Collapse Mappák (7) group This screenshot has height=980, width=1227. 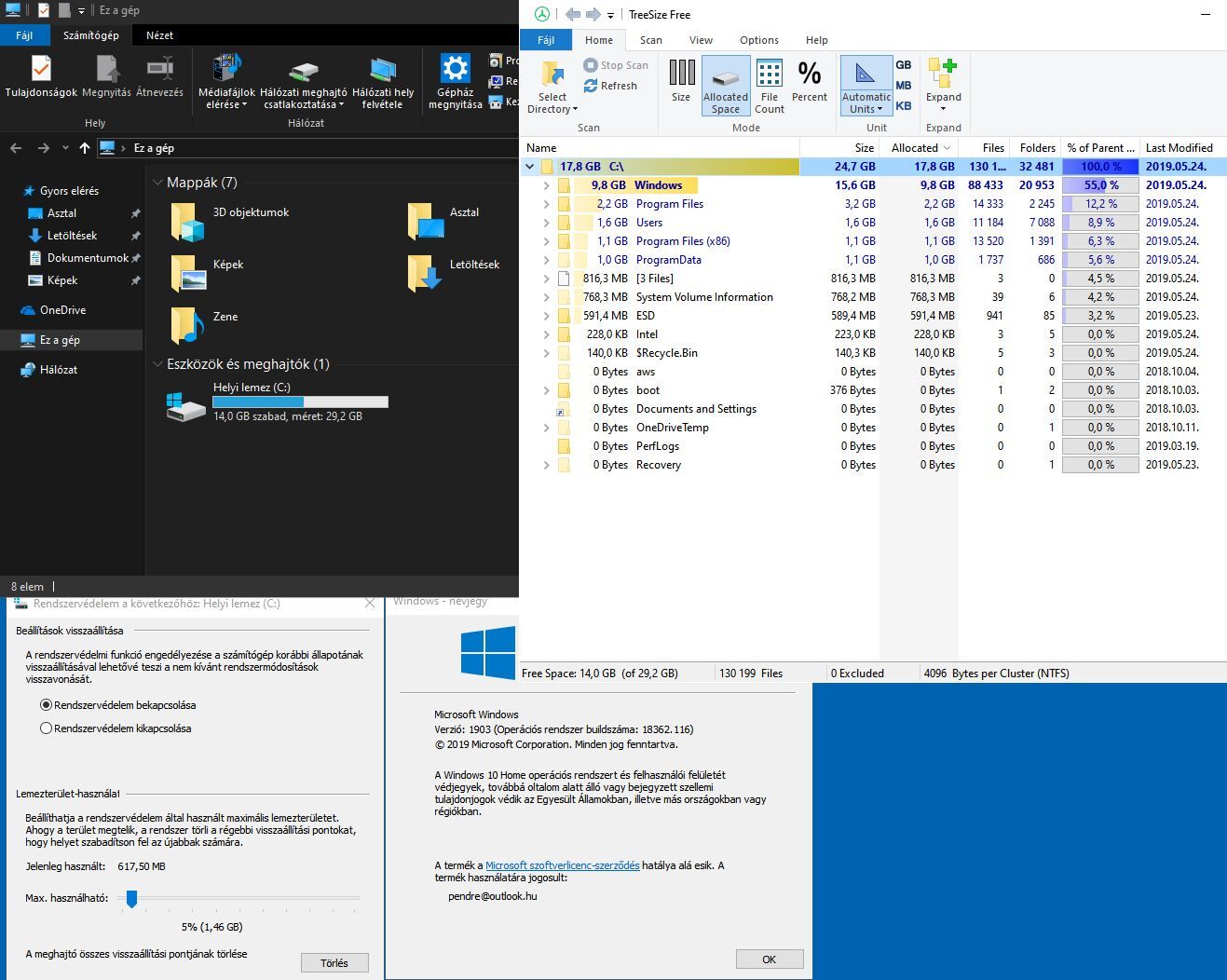pos(157,183)
